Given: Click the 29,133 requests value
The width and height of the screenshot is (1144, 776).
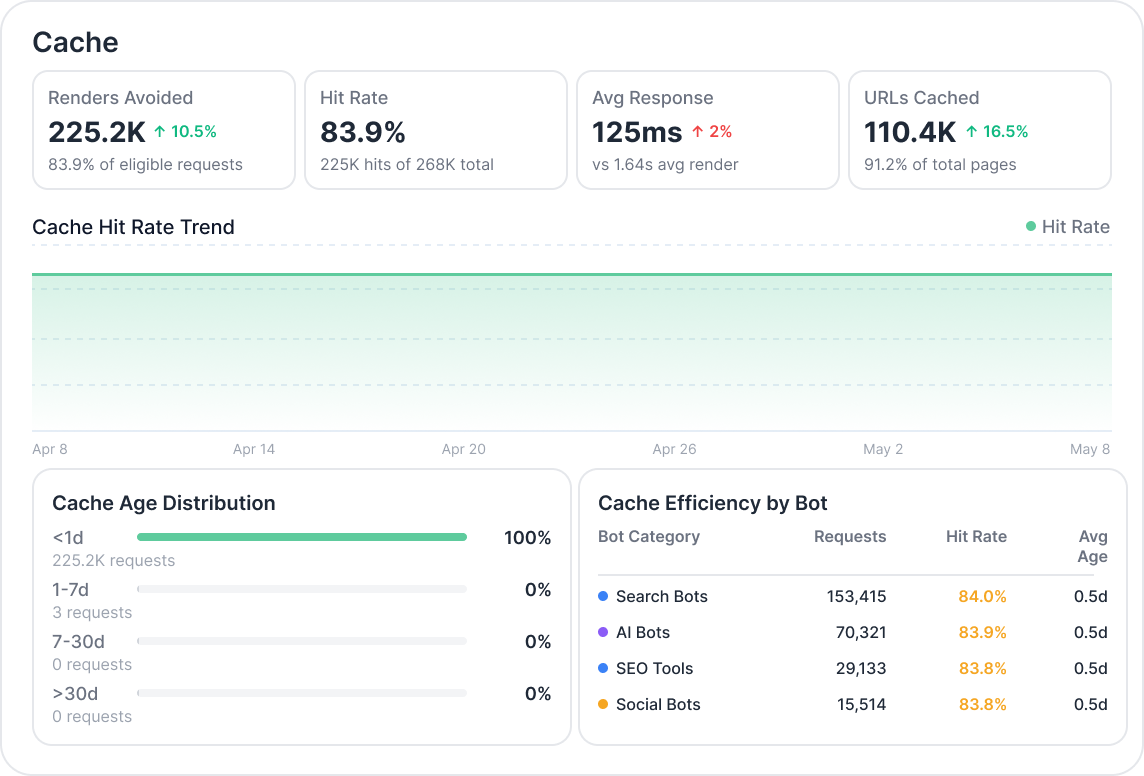Looking at the screenshot, I should [861, 668].
